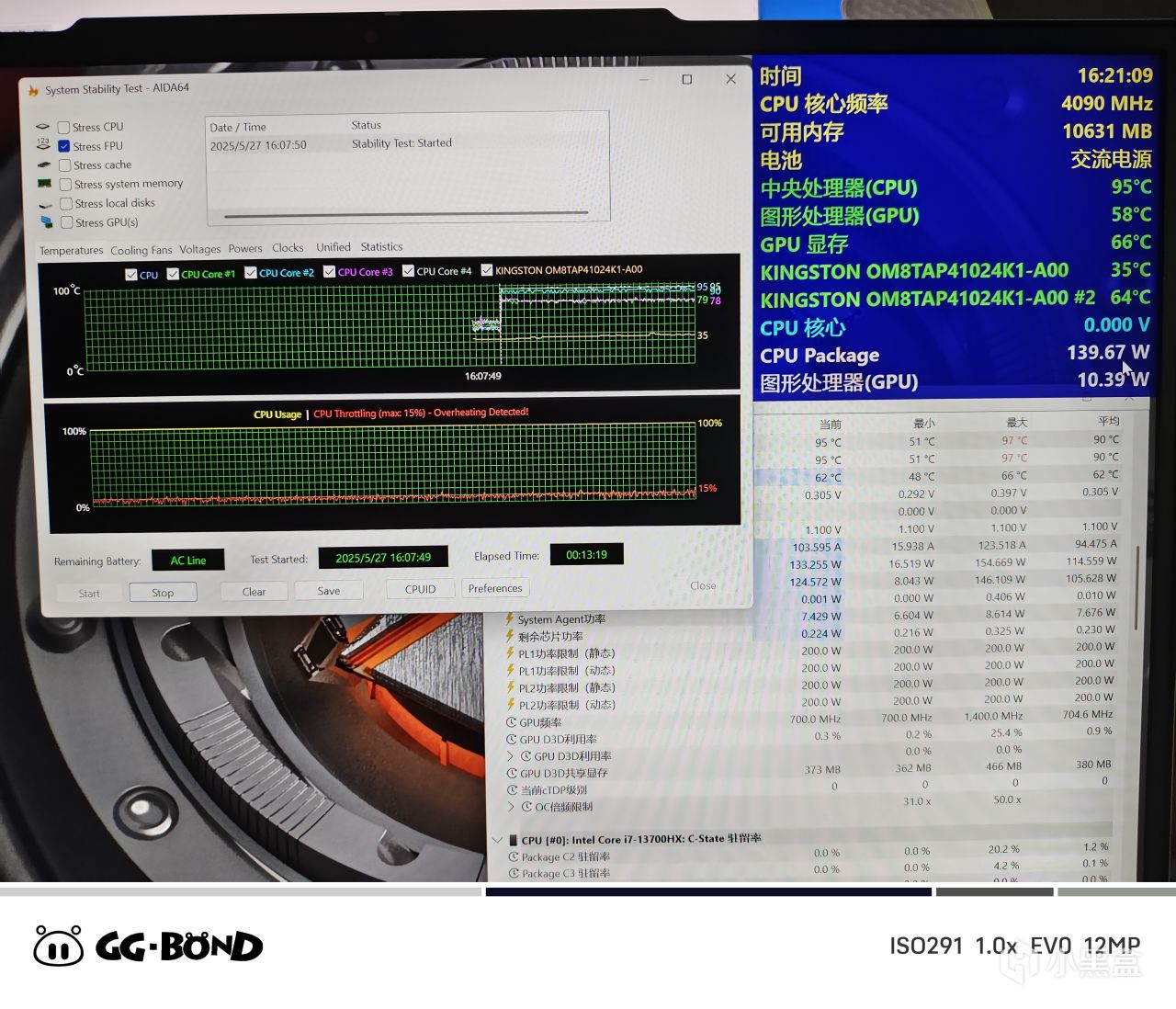Expand the nested GPU D3D利用率 row
1176x1009 pixels.
[x=511, y=756]
